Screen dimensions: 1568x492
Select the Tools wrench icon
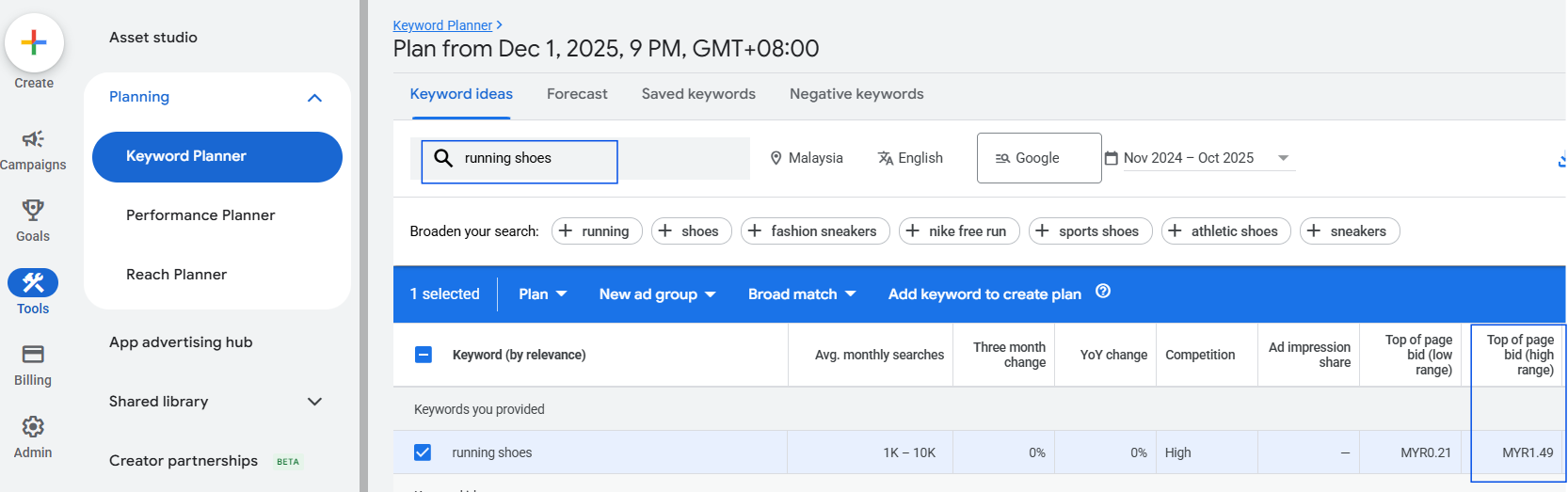point(33,282)
